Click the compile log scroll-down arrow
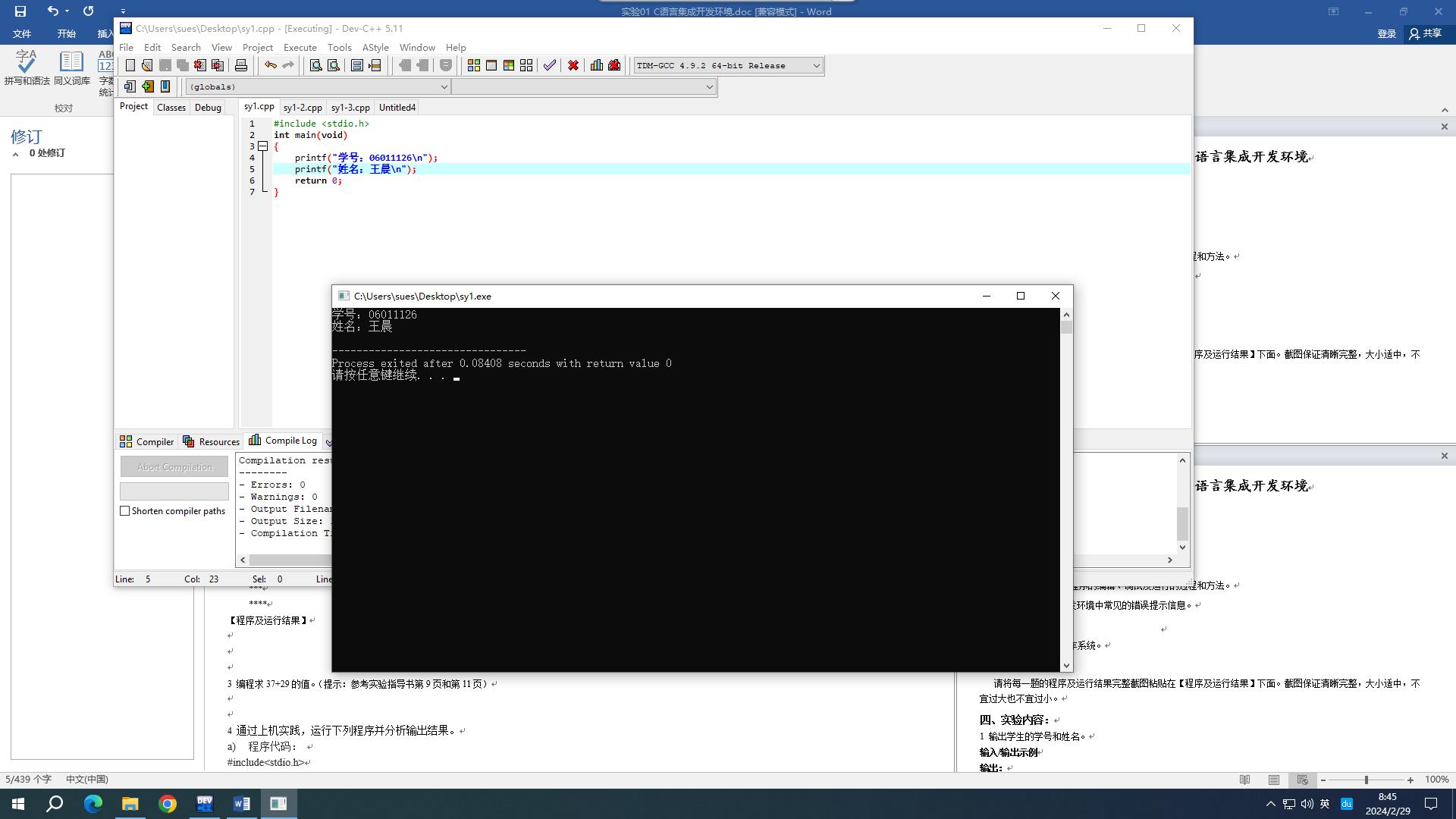 (1182, 547)
